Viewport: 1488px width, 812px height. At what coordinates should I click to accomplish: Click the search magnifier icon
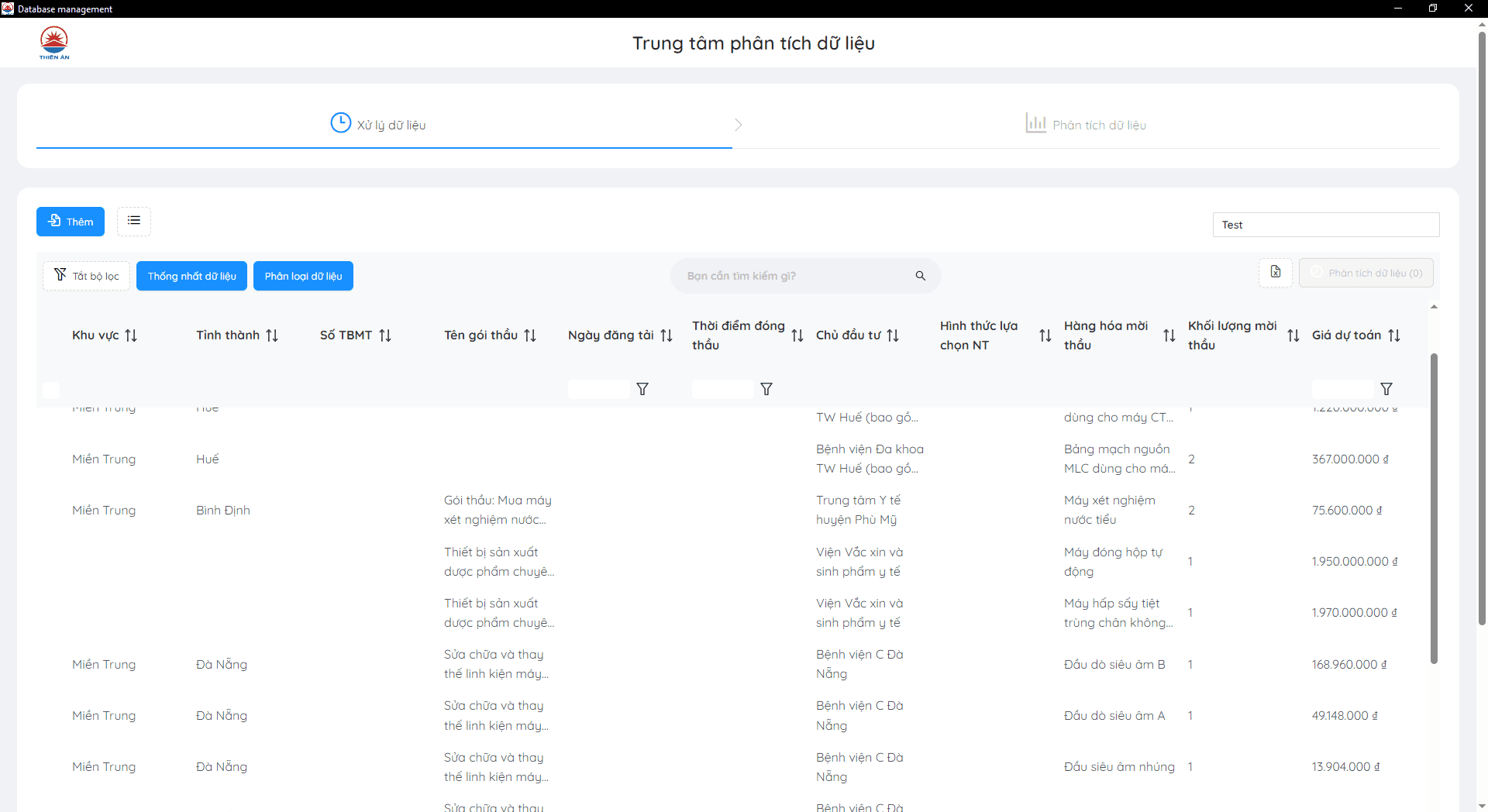pyautogui.click(x=921, y=276)
